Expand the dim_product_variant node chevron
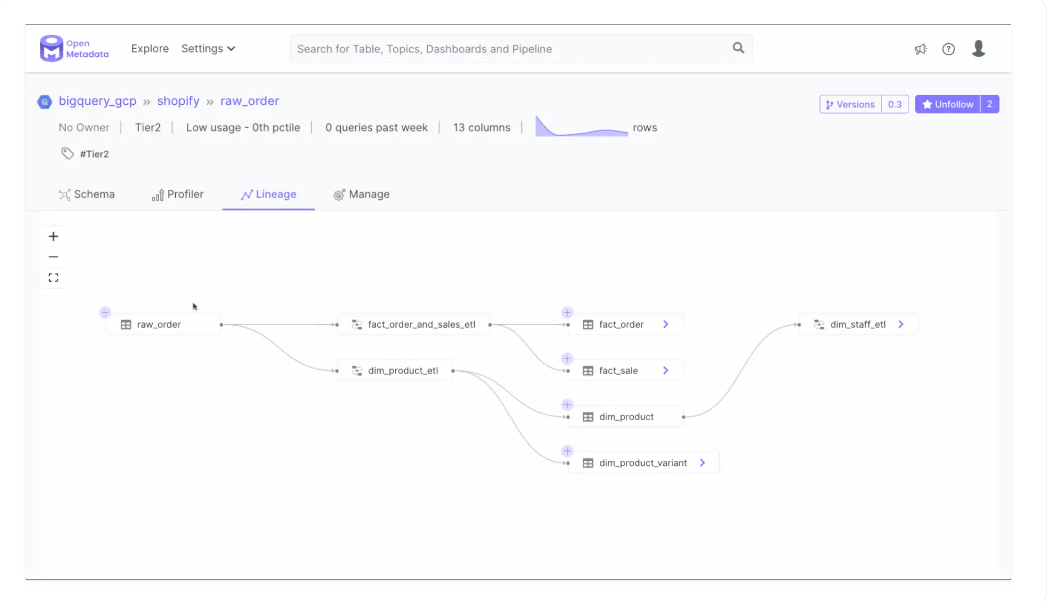Viewport: 1053px width, 601px height. tap(703, 463)
